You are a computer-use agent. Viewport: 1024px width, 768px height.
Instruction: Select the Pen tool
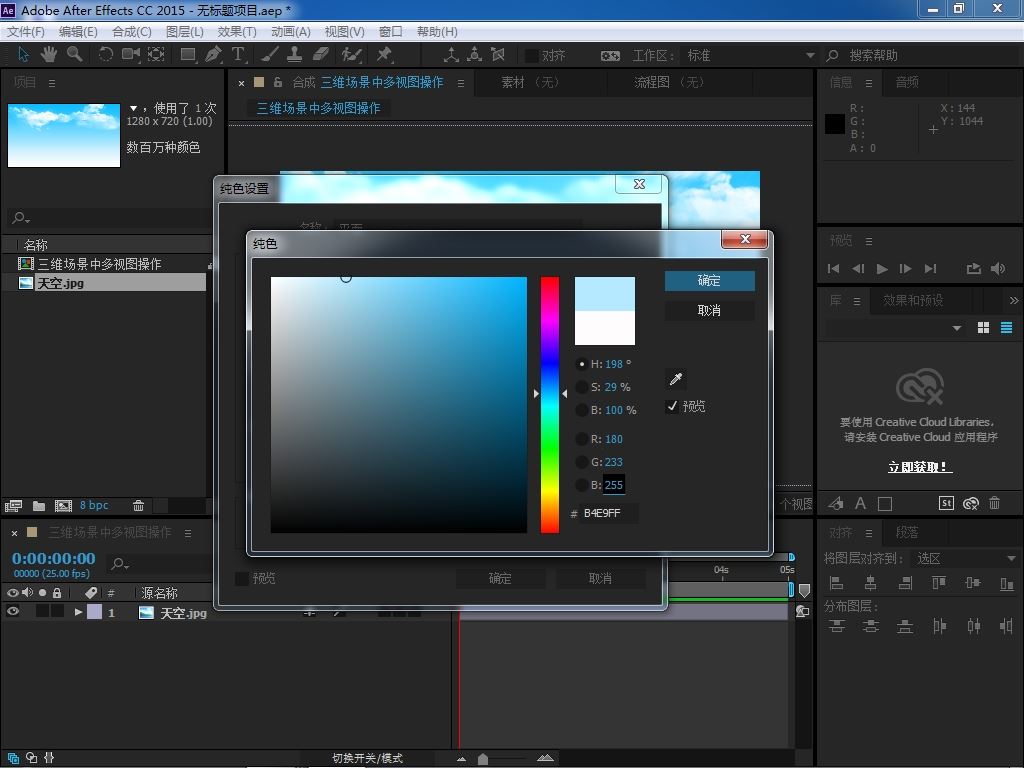point(214,55)
